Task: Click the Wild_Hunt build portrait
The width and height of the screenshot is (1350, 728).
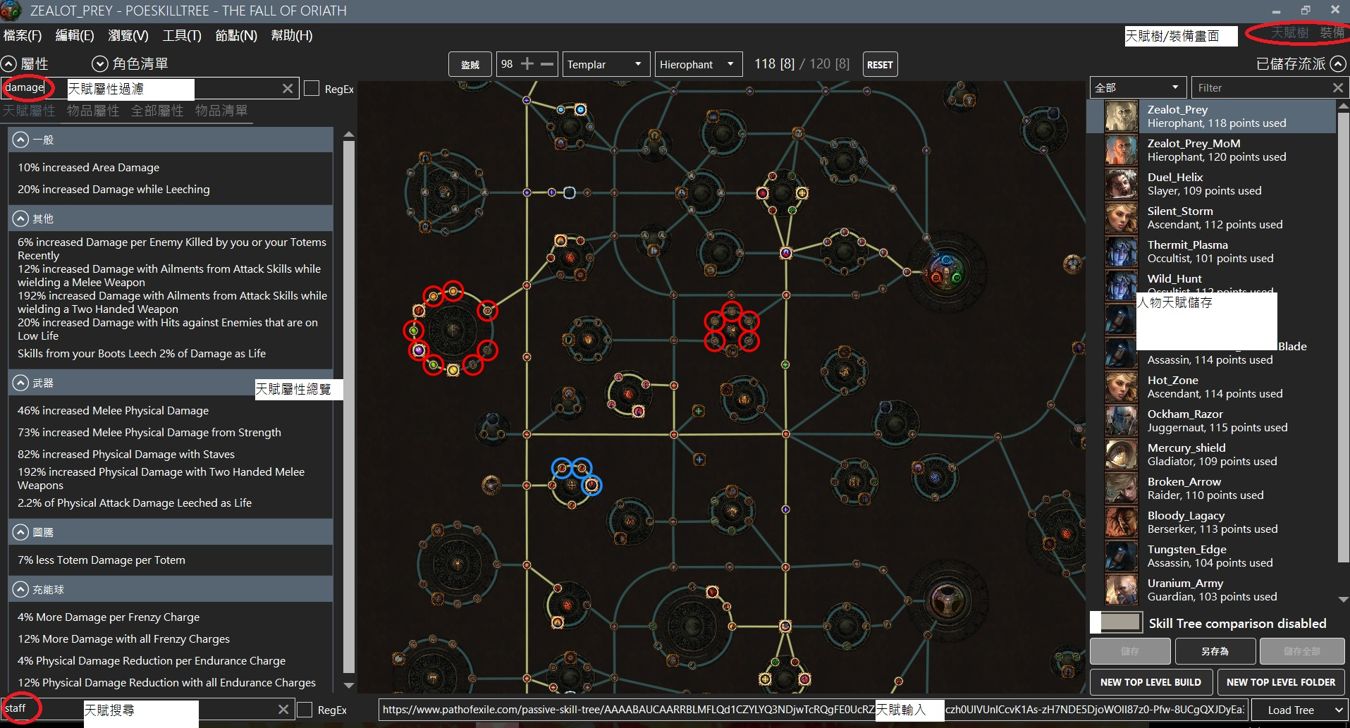Action: 1121,285
